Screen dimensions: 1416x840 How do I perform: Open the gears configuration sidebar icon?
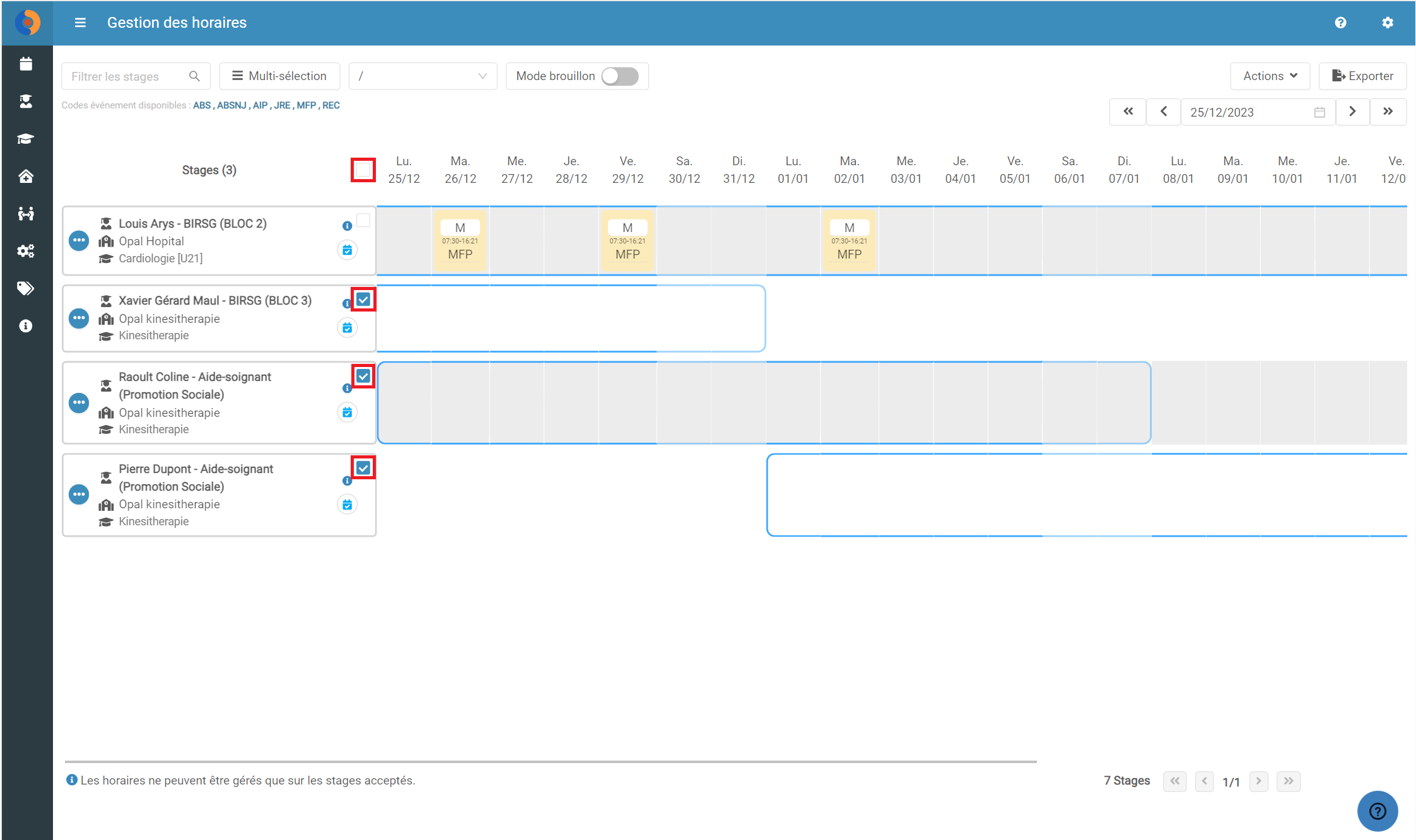coord(26,251)
